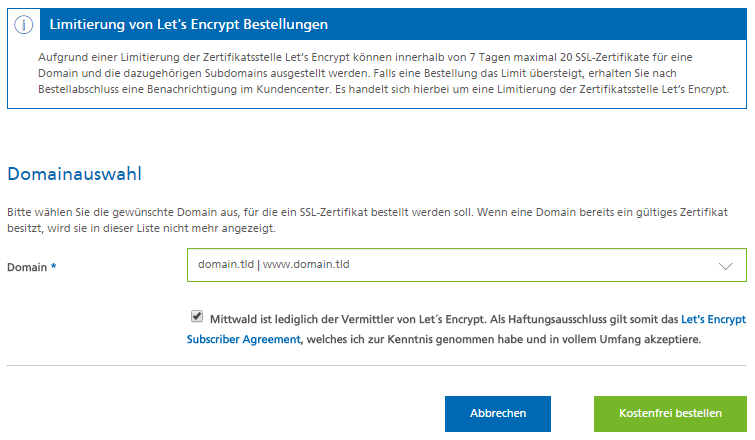Click the circled info icon in the notice
The height and width of the screenshot is (440, 755).
click(24, 24)
